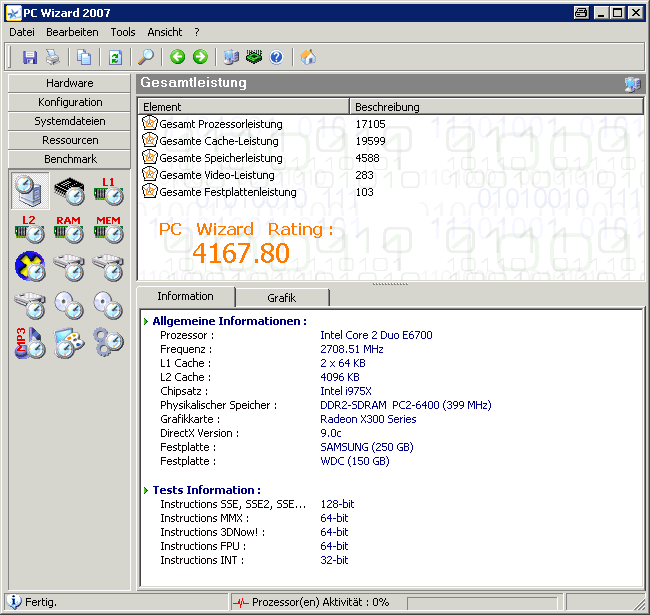Click the computer icon in Gesamtleistung header
This screenshot has height=615, width=650.
tap(633, 84)
